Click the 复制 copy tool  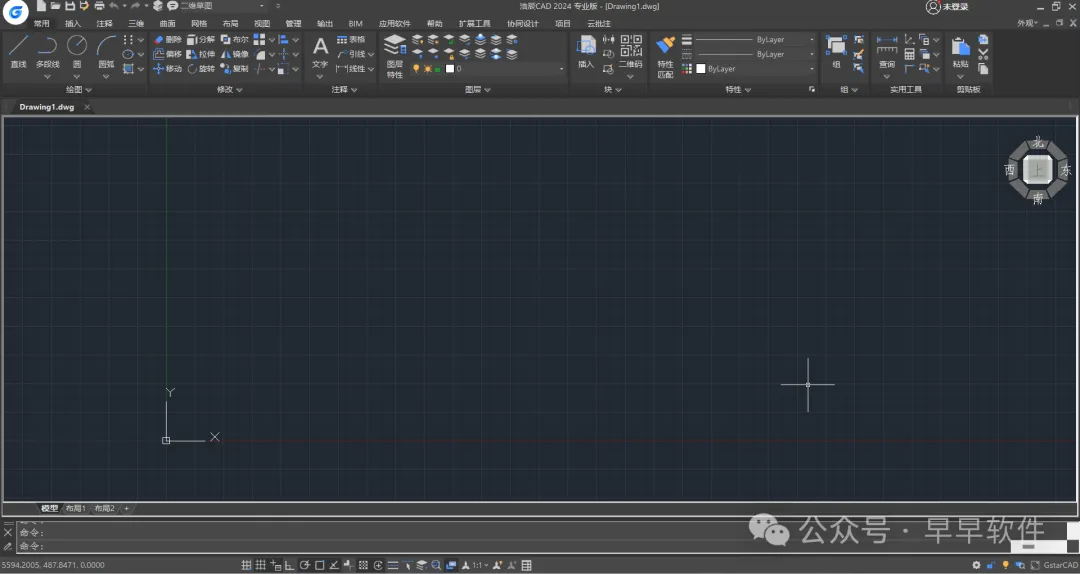[235, 69]
